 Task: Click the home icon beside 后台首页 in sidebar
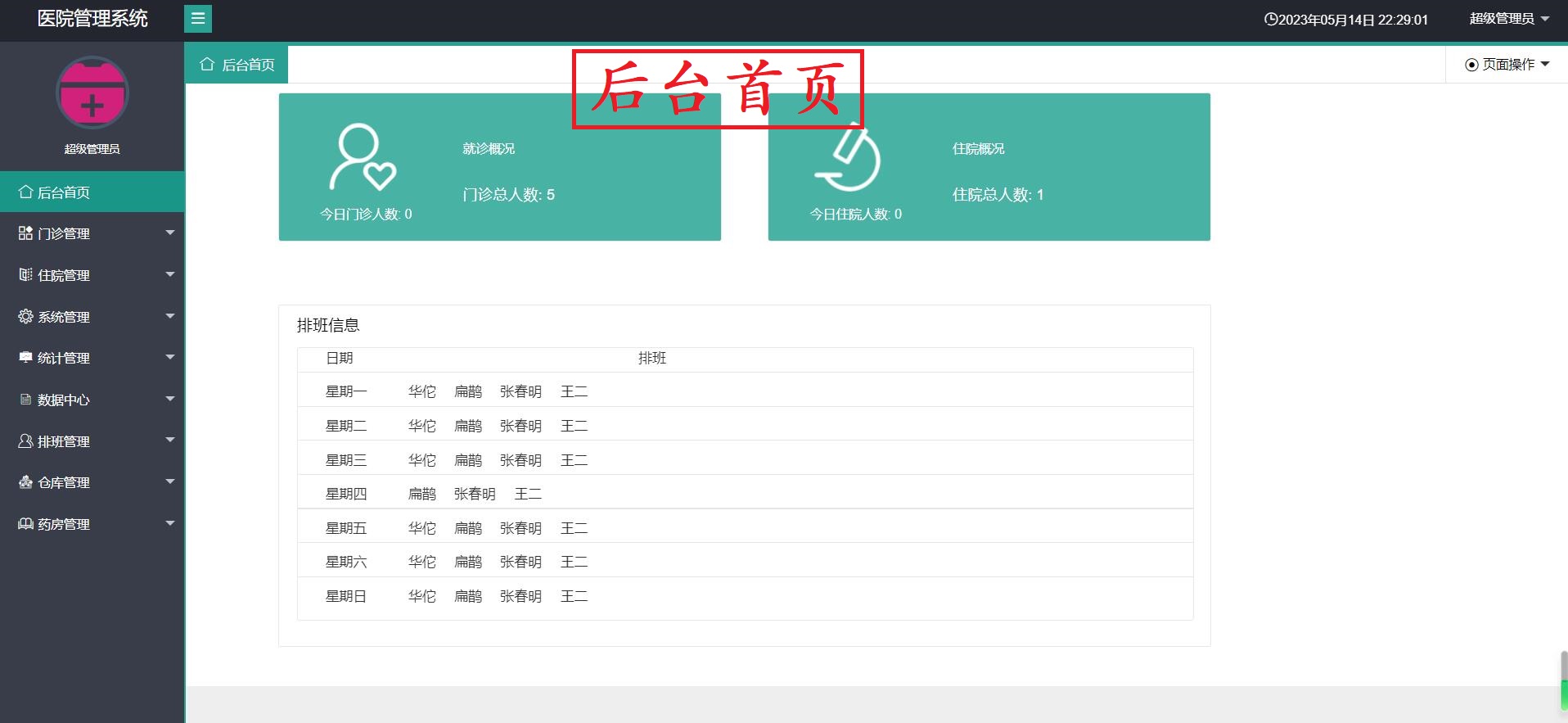point(25,192)
